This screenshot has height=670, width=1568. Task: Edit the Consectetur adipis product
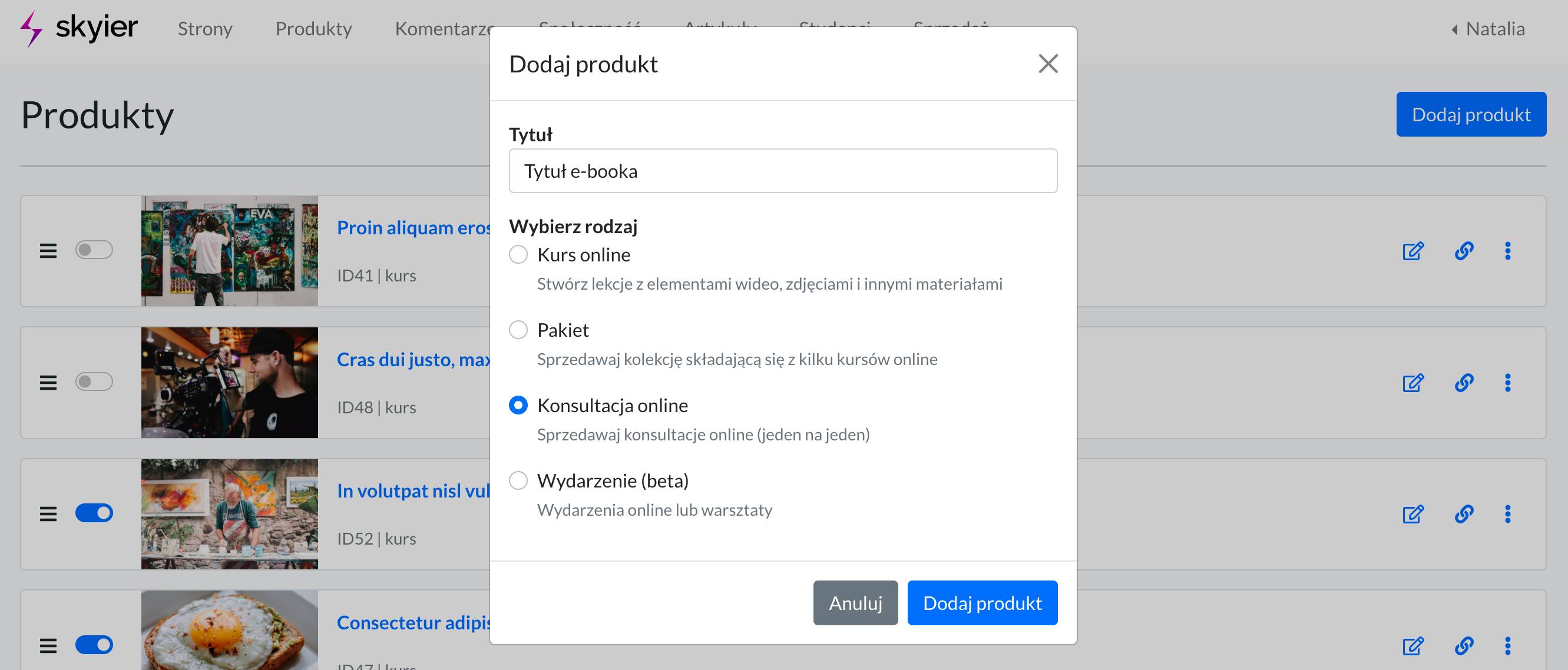coord(1412,646)
